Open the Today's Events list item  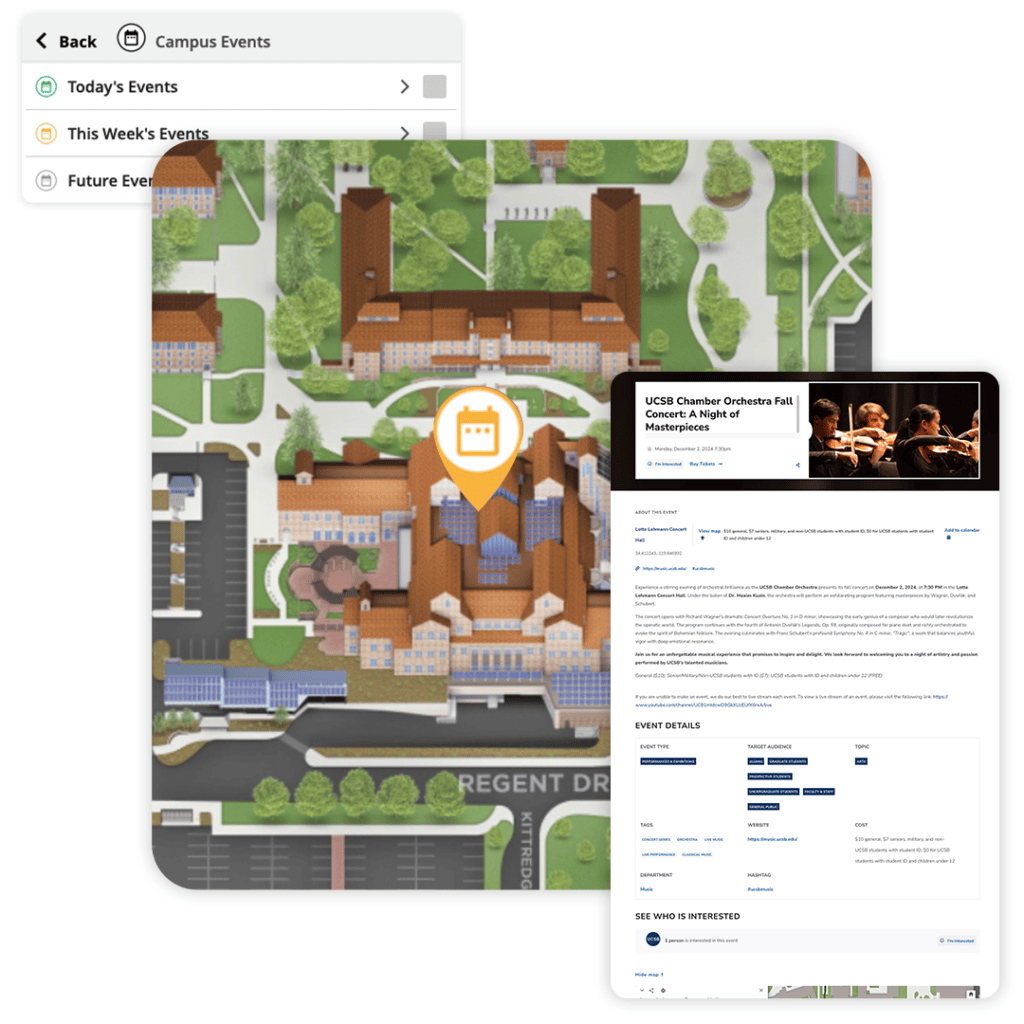123,87
